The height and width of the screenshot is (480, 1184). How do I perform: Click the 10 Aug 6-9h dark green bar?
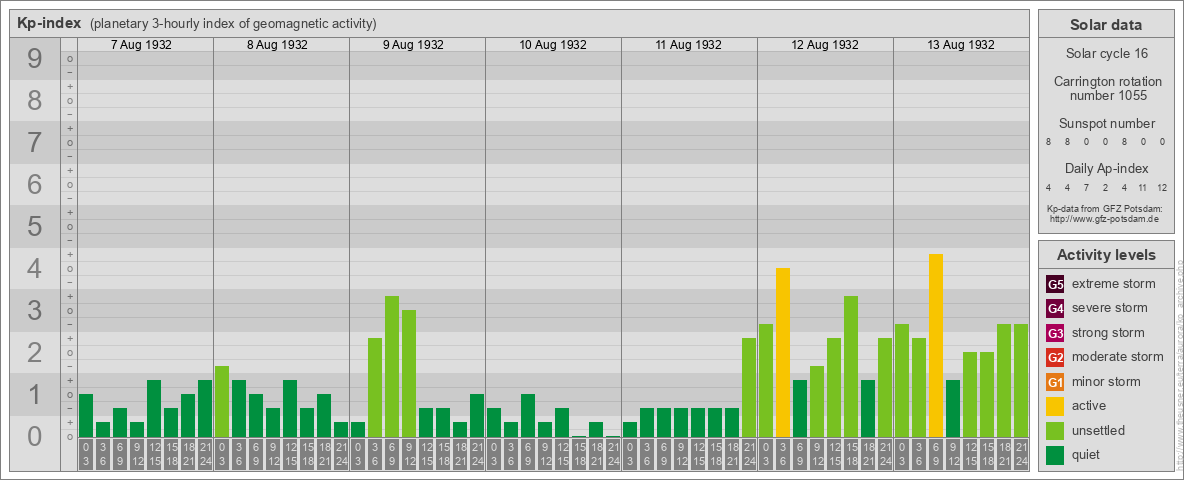(528, 416)
